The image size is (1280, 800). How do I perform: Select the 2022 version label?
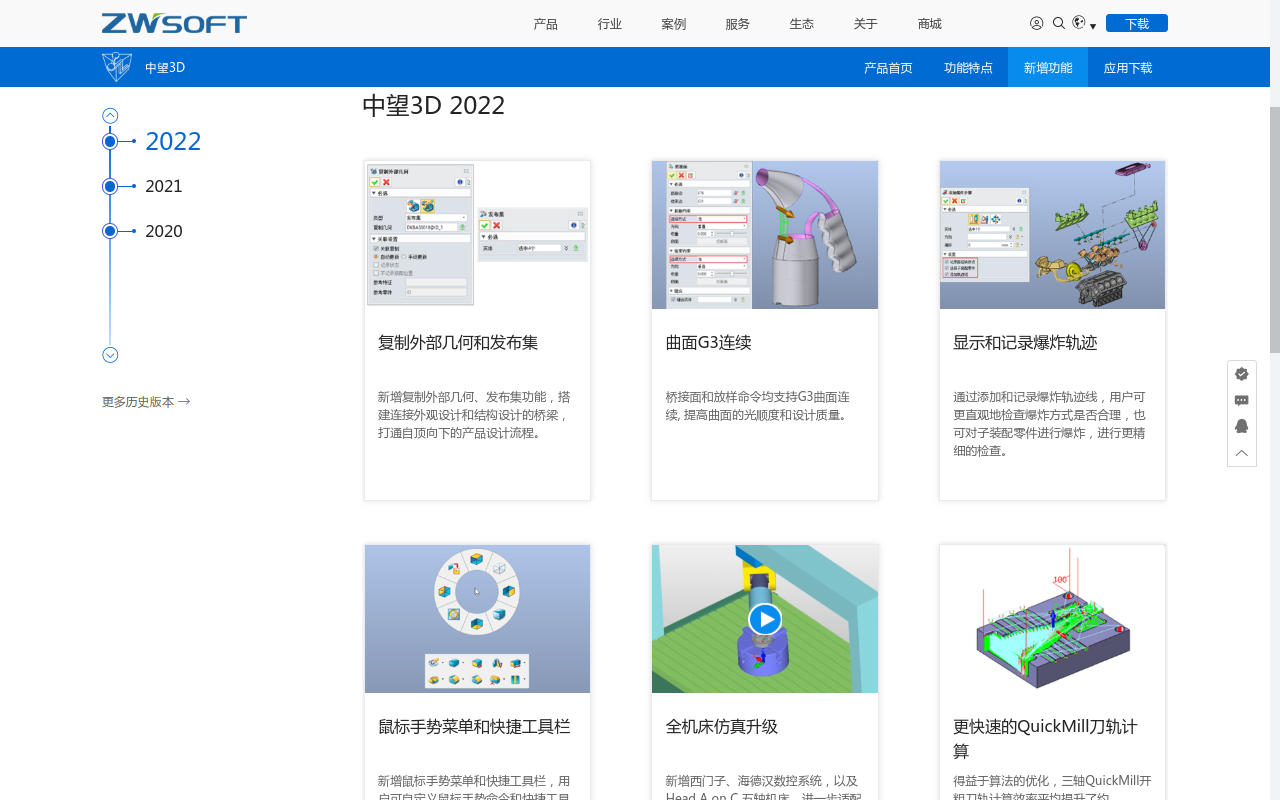pos(173,141)
